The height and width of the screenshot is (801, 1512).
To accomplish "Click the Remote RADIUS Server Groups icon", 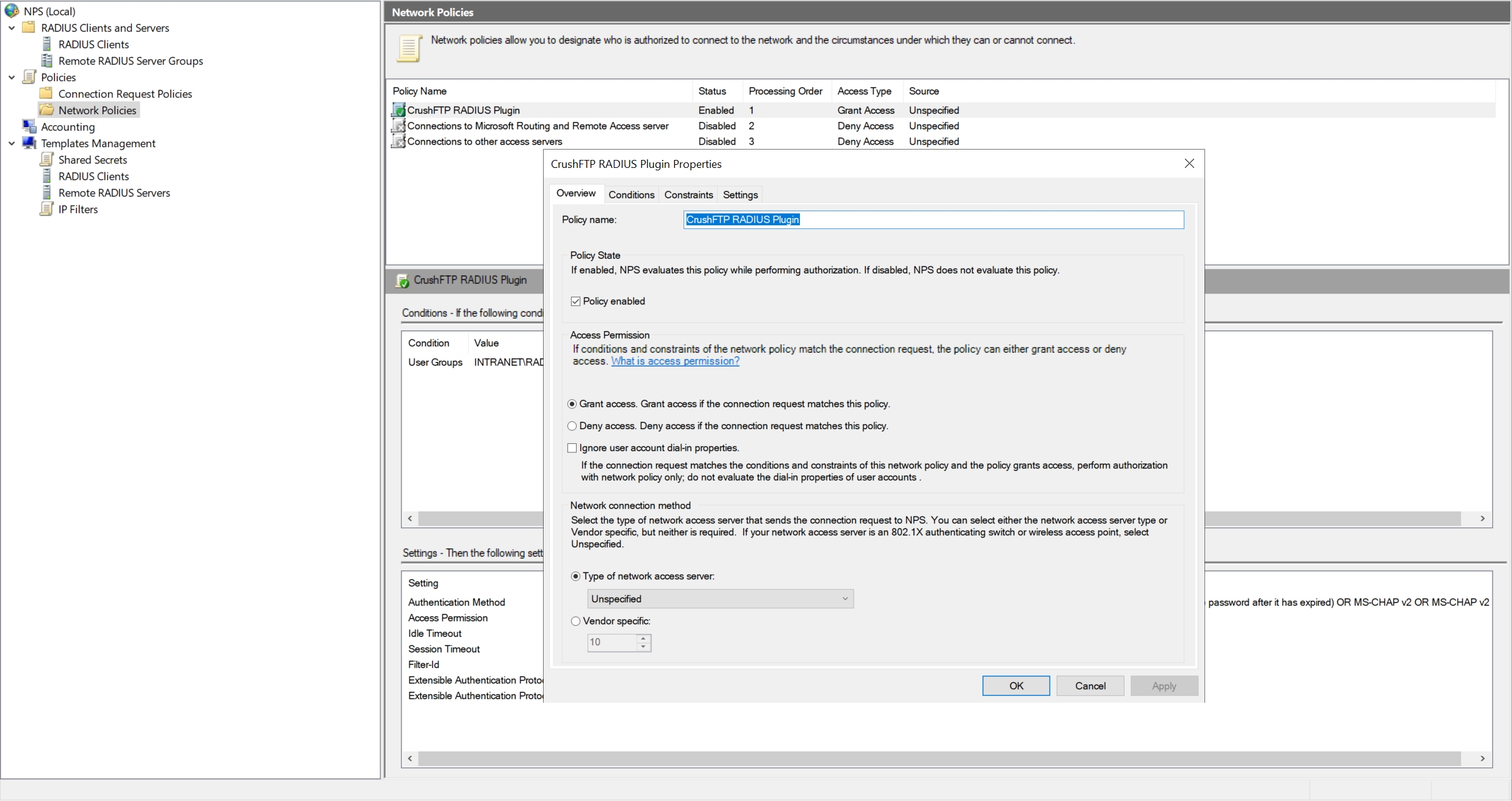I will point(46,60).
